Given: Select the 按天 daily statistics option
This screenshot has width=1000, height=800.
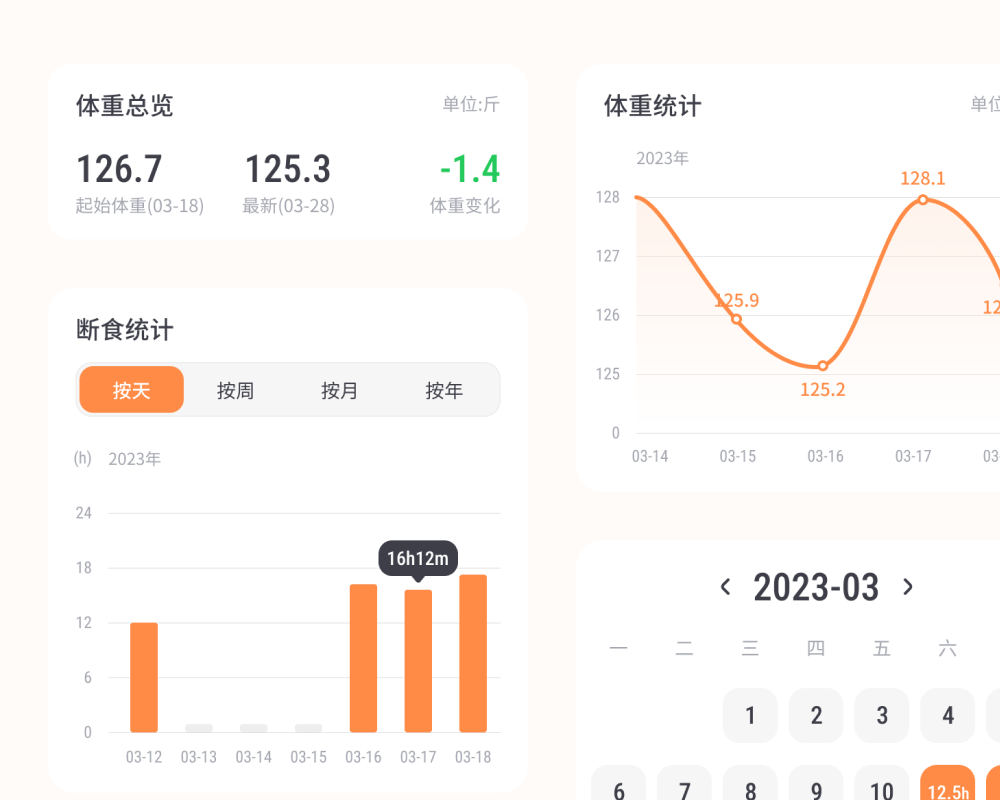Looking at the screenshot, I should [x=131, y=390].
